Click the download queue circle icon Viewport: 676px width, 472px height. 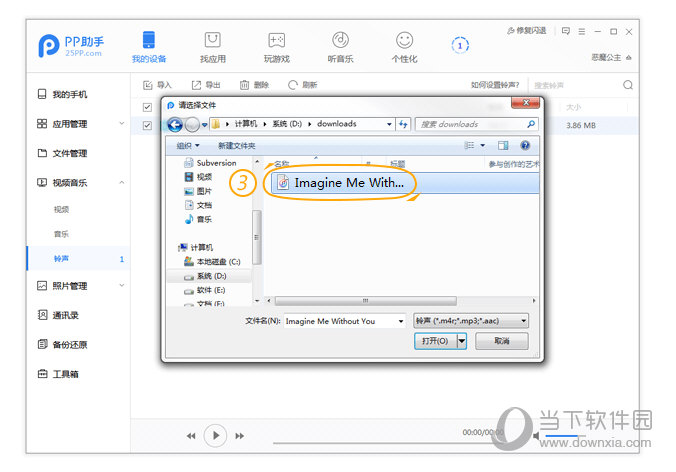click(460, 45)
